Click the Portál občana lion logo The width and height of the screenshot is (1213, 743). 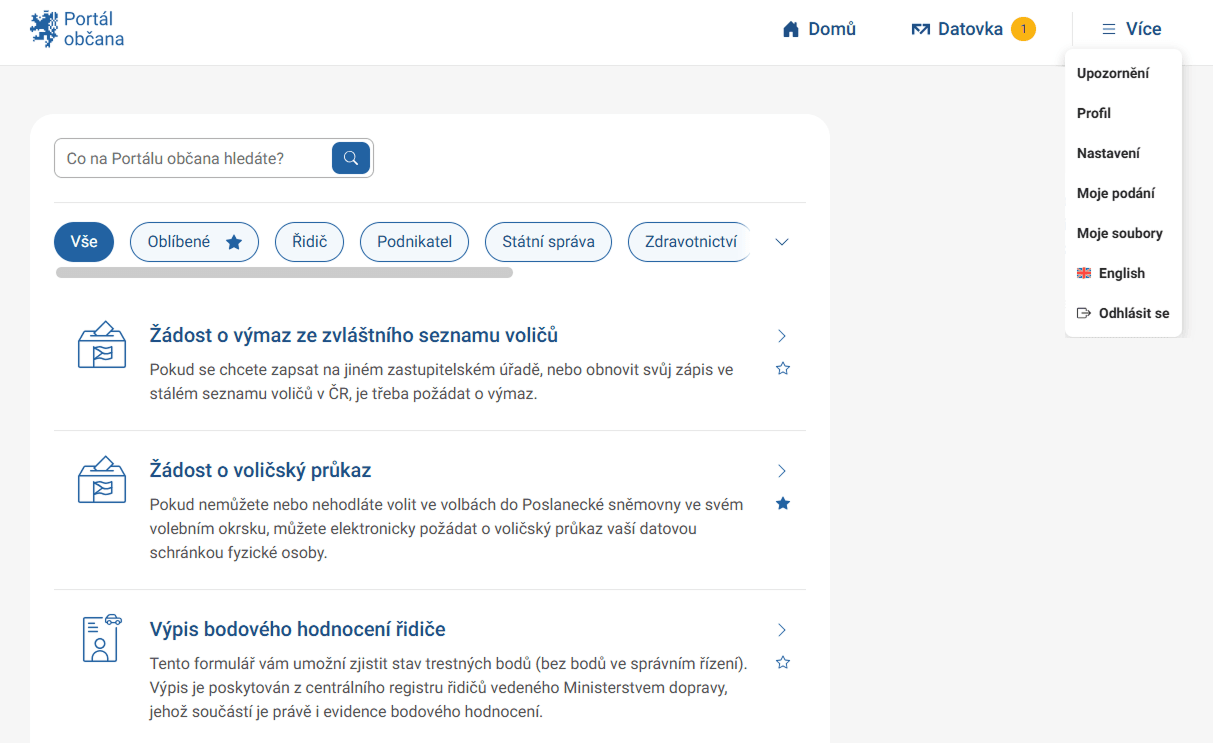click(42, 28)
